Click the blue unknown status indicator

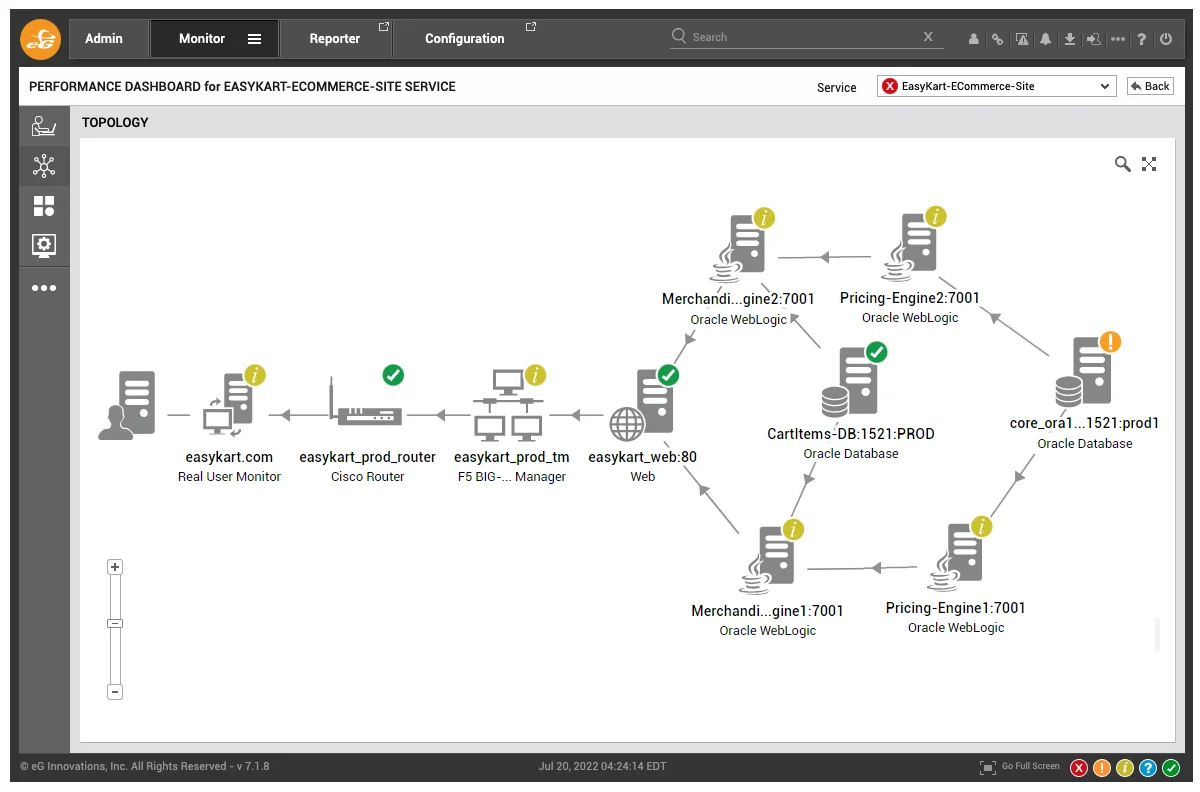(1148, 768)
